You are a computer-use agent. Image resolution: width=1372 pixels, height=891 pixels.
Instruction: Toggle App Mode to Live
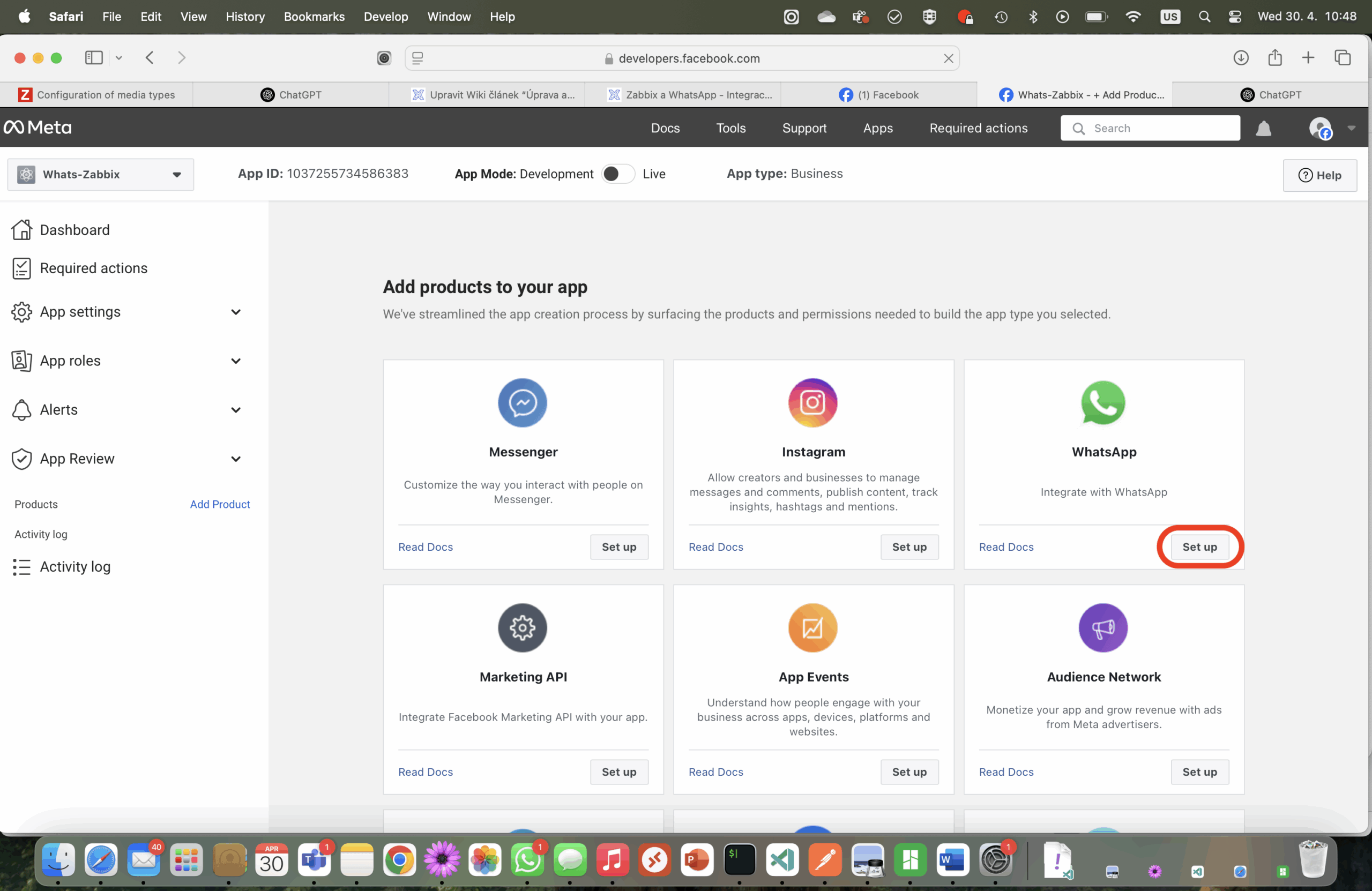tap(617, 174)
